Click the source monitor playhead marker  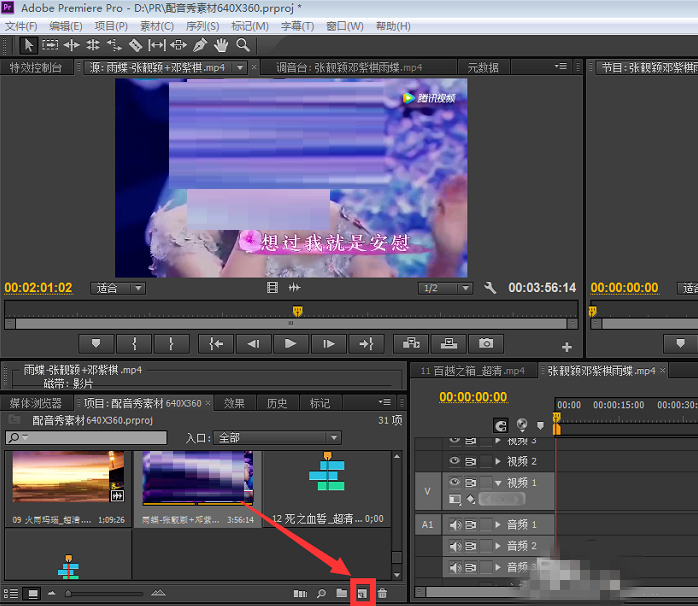coord(297,310)
